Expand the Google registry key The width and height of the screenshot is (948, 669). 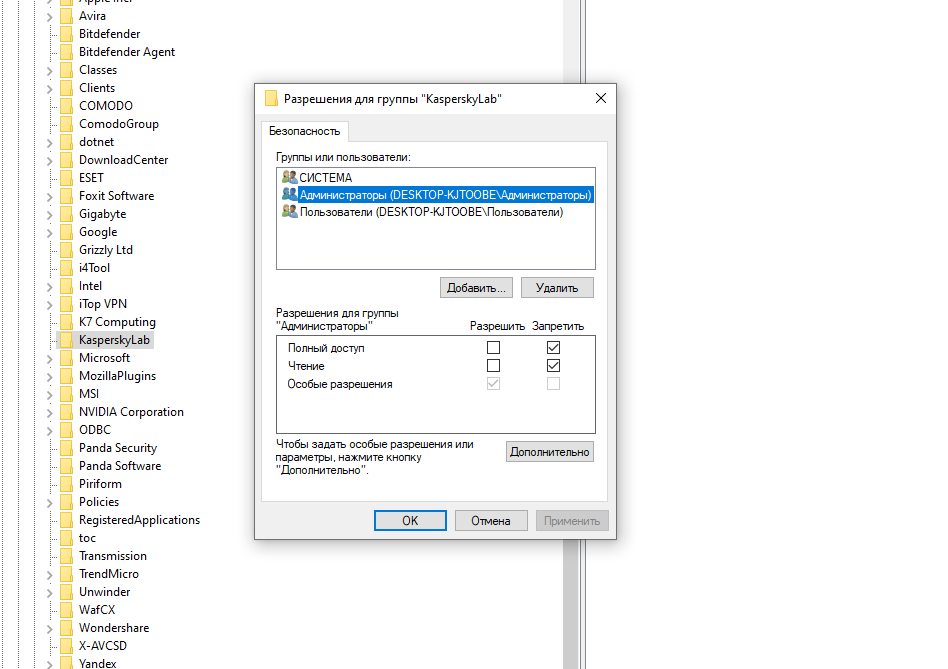(50, 233)
